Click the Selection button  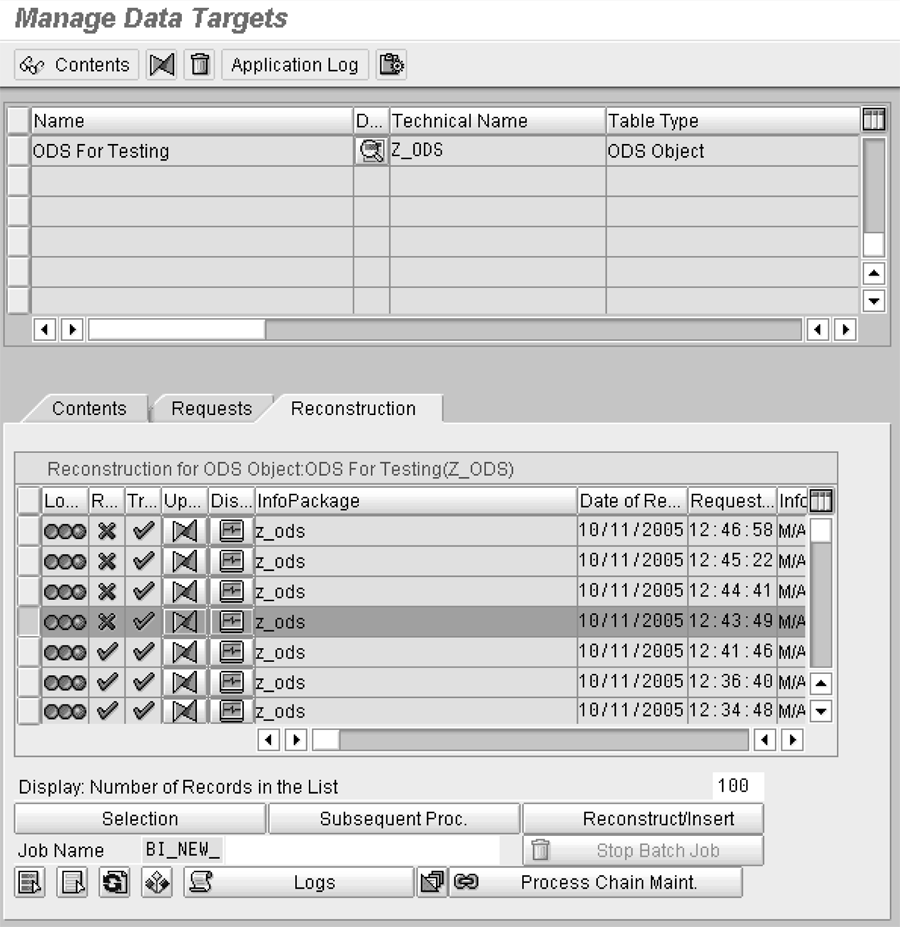point(140,818)
